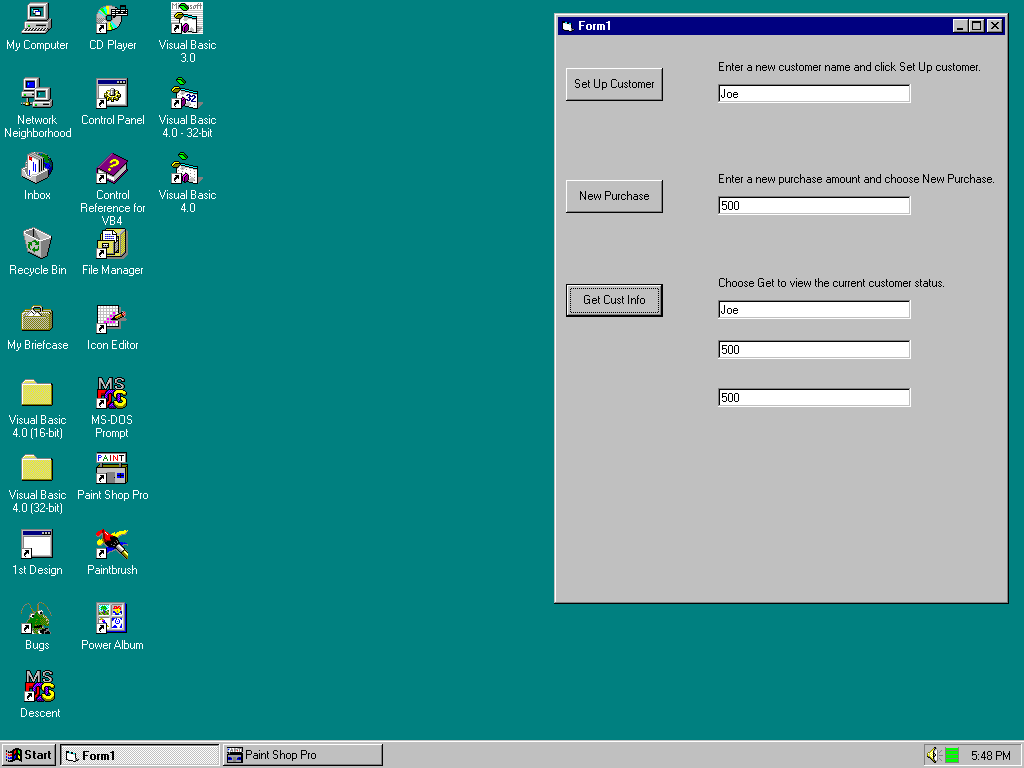Screen dimensions: 1024x768
Task: Open the Control Panel shortcut
Action: click(112, 94)
